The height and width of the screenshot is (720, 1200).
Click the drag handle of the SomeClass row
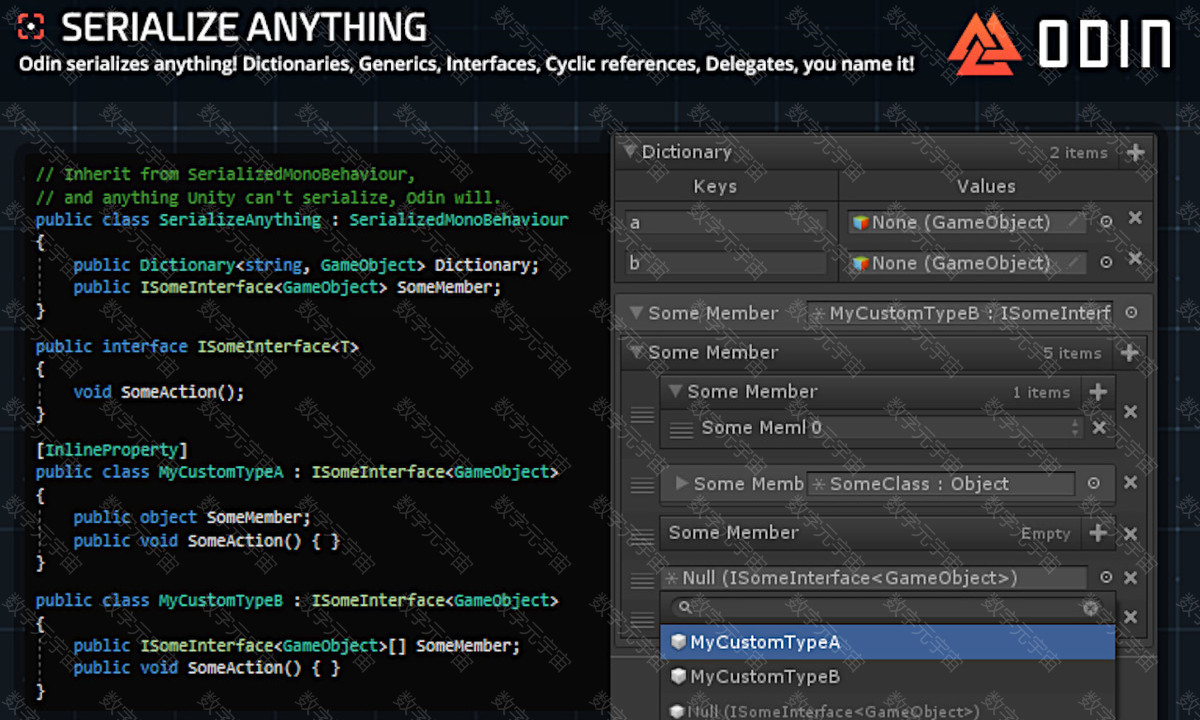coord(642,485)
